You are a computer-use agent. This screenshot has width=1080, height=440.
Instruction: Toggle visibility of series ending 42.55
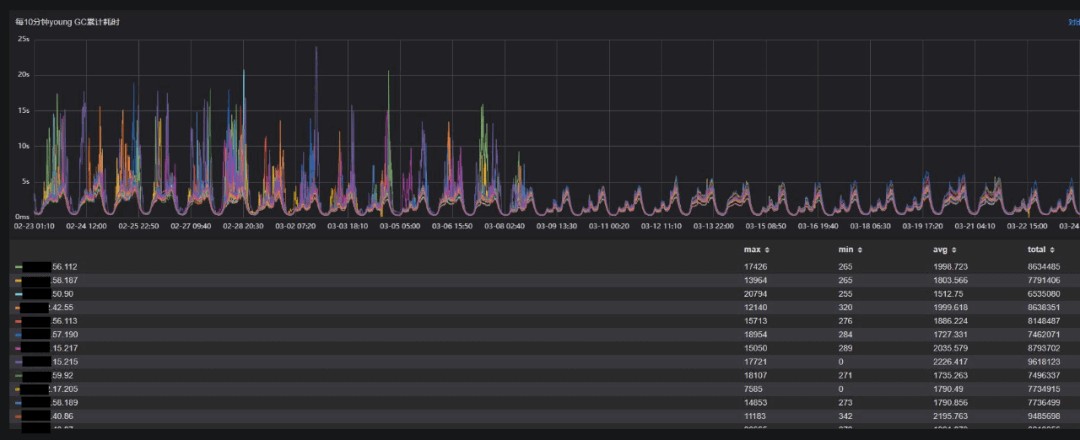pos(64,308)
